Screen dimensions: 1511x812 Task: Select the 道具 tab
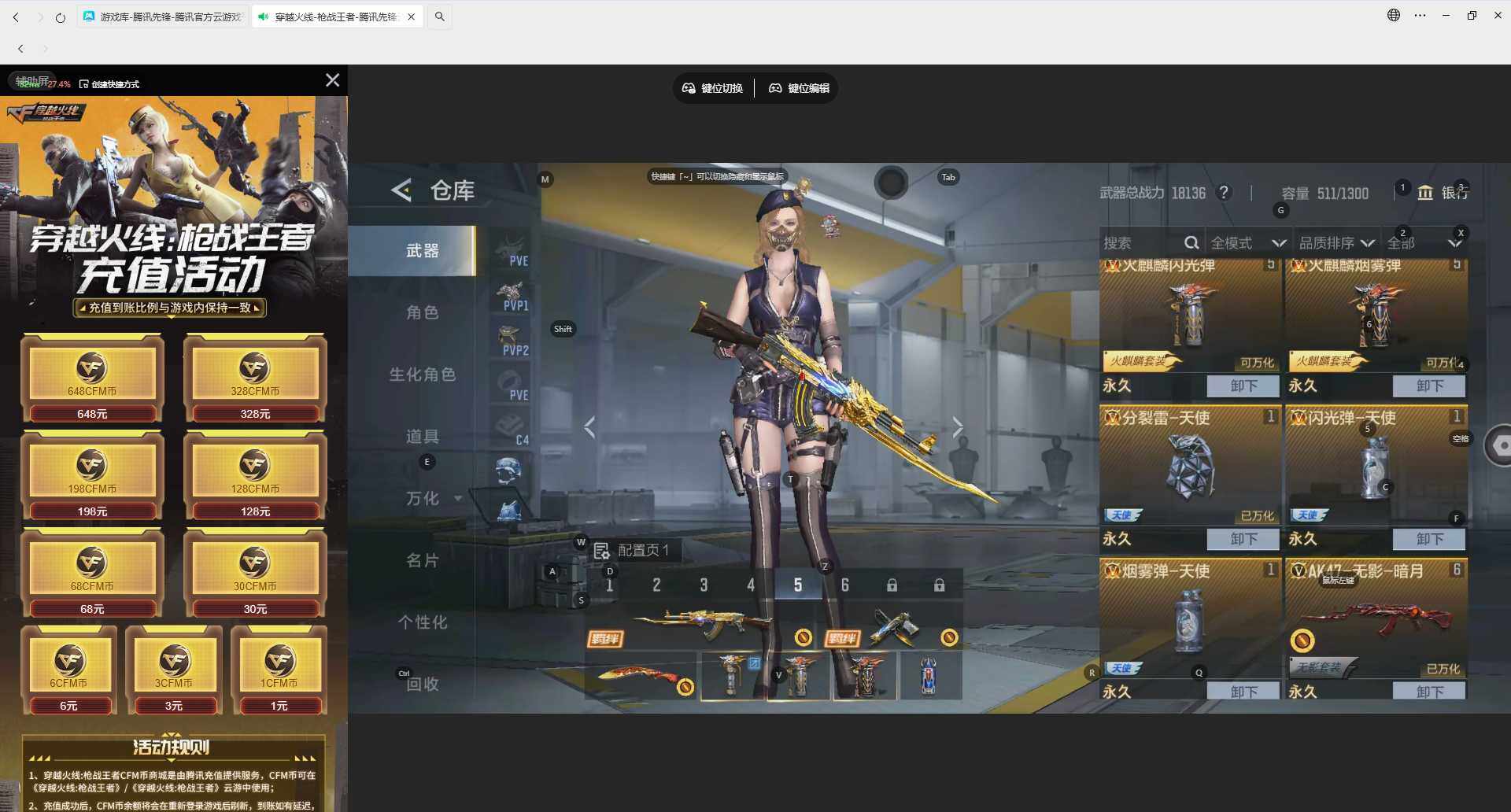(423, 437)
